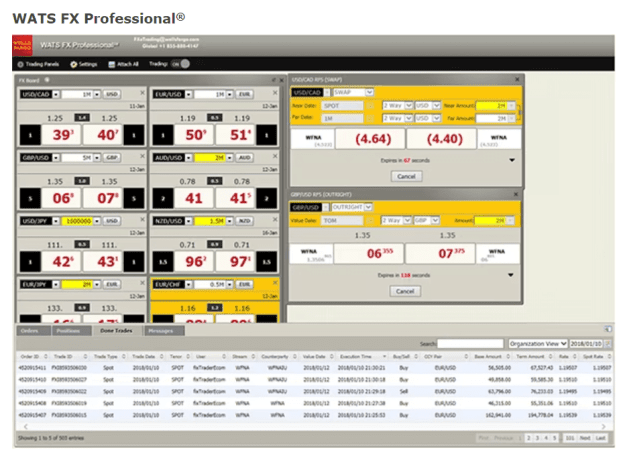The height and width of the screenshot is (452, 625).
Task: Detach the FX Board panel
Action: point(274,80)
